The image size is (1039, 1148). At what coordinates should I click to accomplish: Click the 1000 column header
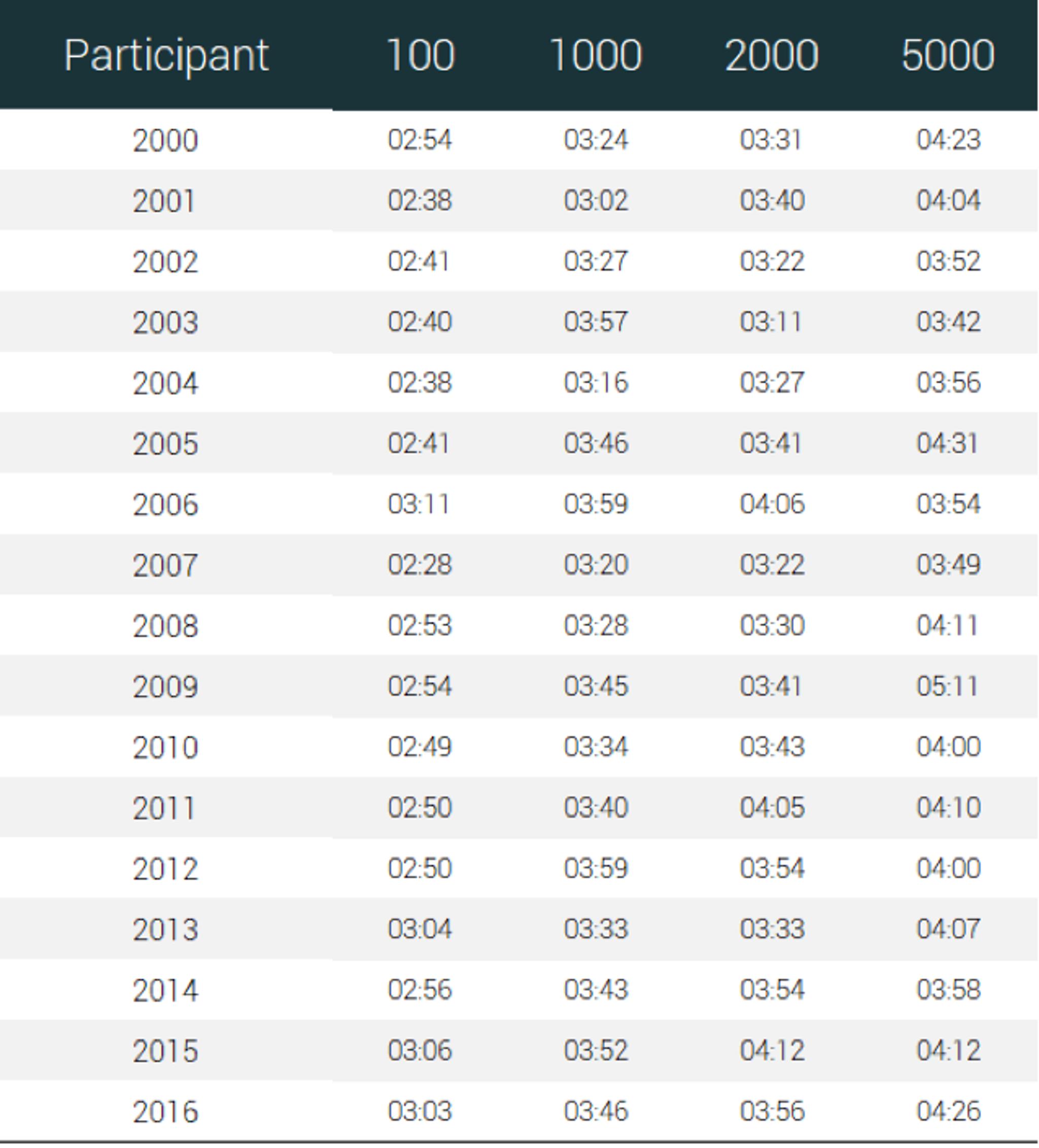click(x=596, y=56)
